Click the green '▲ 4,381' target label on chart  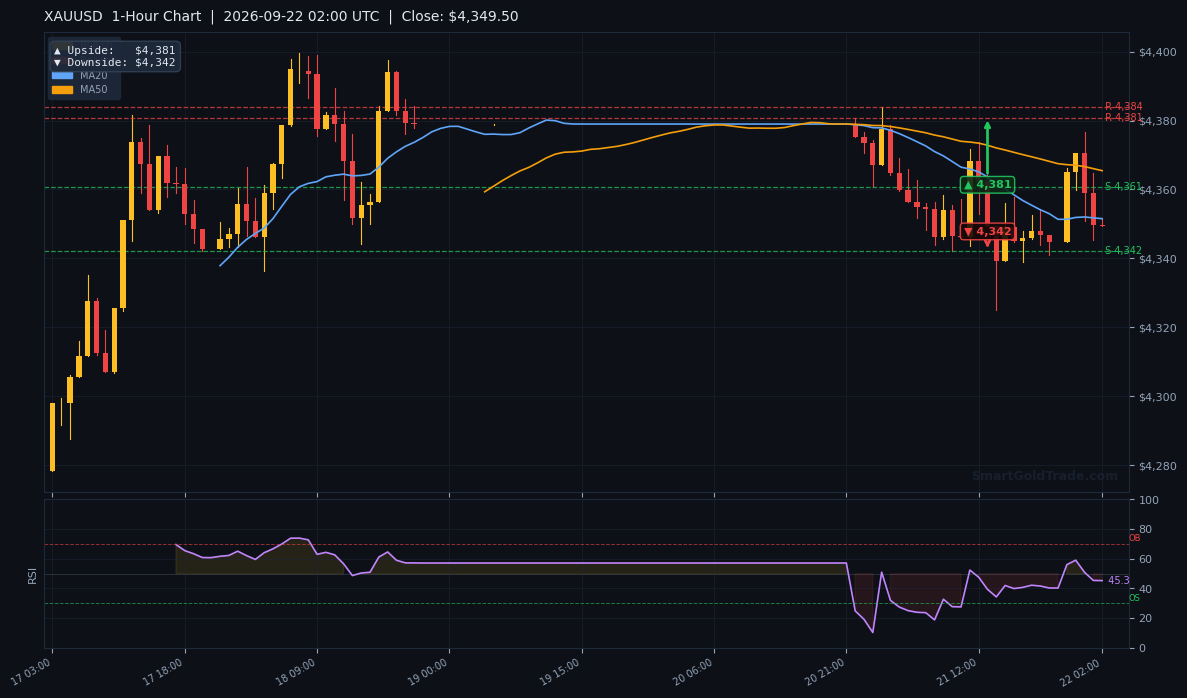pyautogui.click(x=987, y=185)
